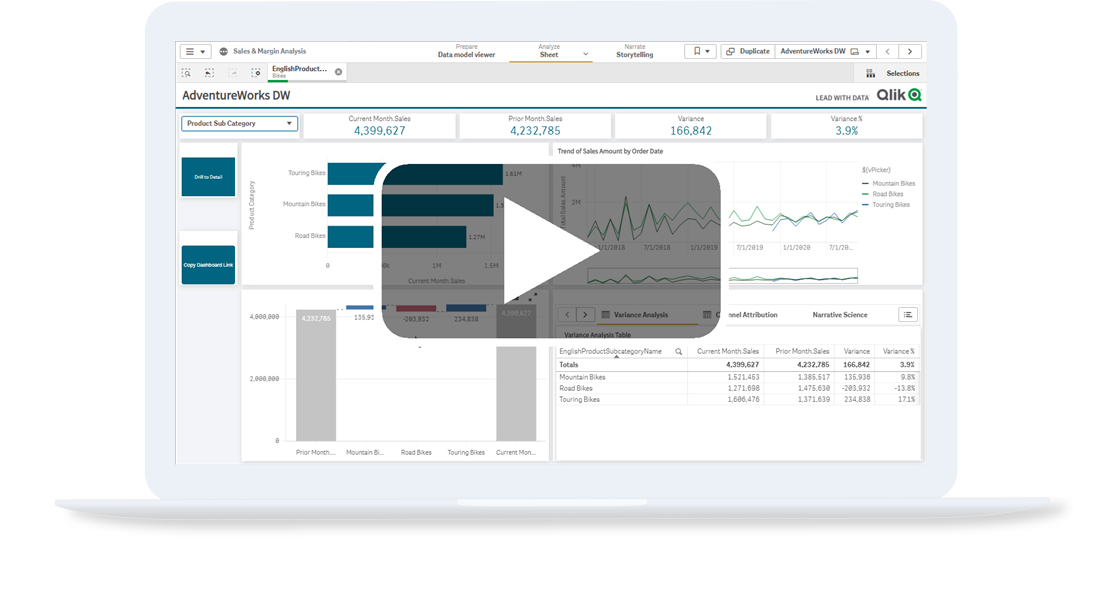Sort by EnglishProductSubcategoryName column header
The width and height of the screenshot is (1101, 593).
coord(610,352)
